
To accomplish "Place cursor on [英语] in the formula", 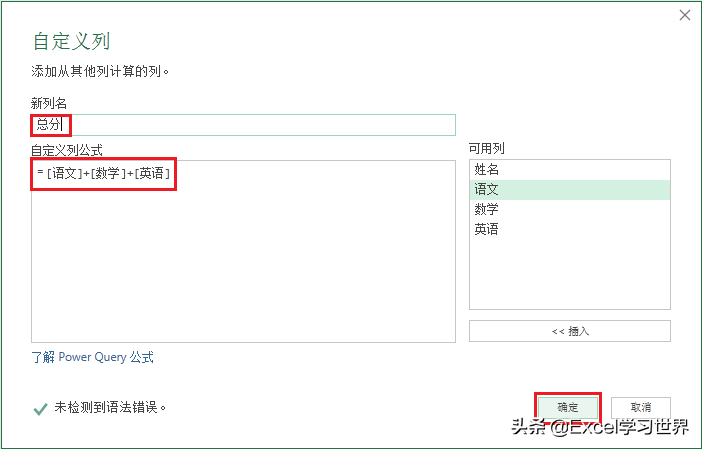I will (152, 173).
